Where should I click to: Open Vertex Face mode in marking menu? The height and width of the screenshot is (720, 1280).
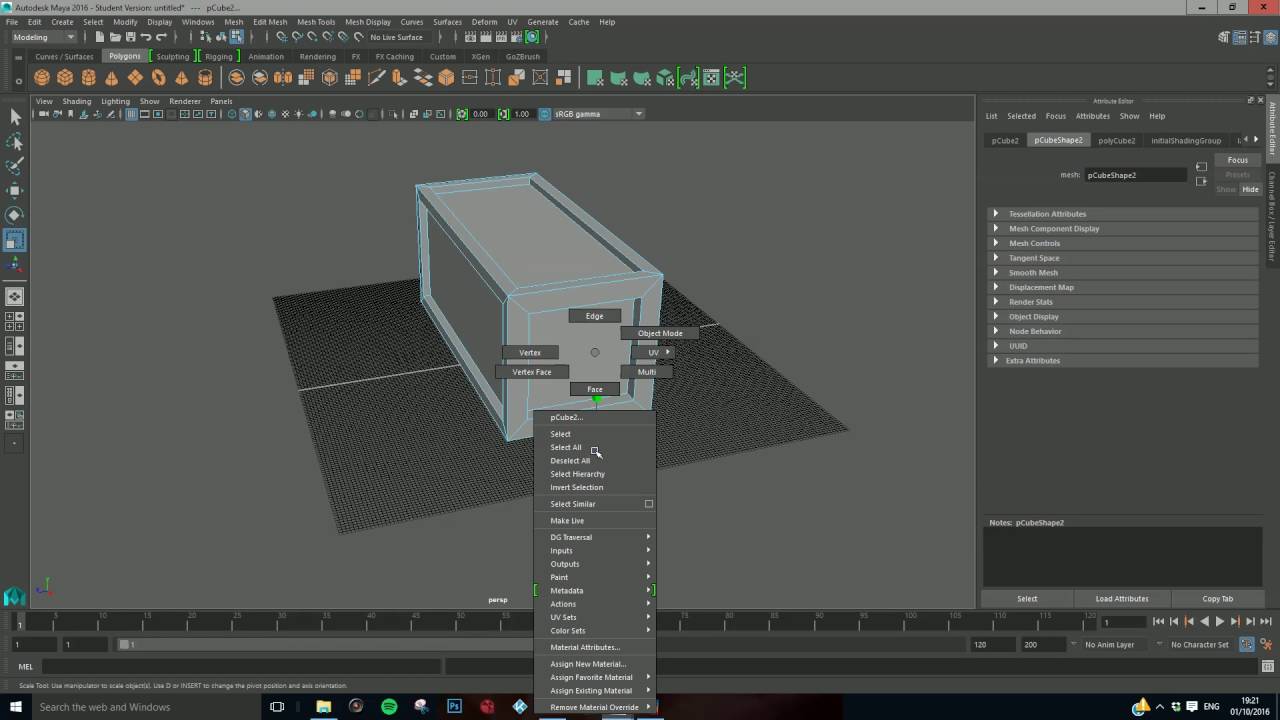tap(531, 372)
